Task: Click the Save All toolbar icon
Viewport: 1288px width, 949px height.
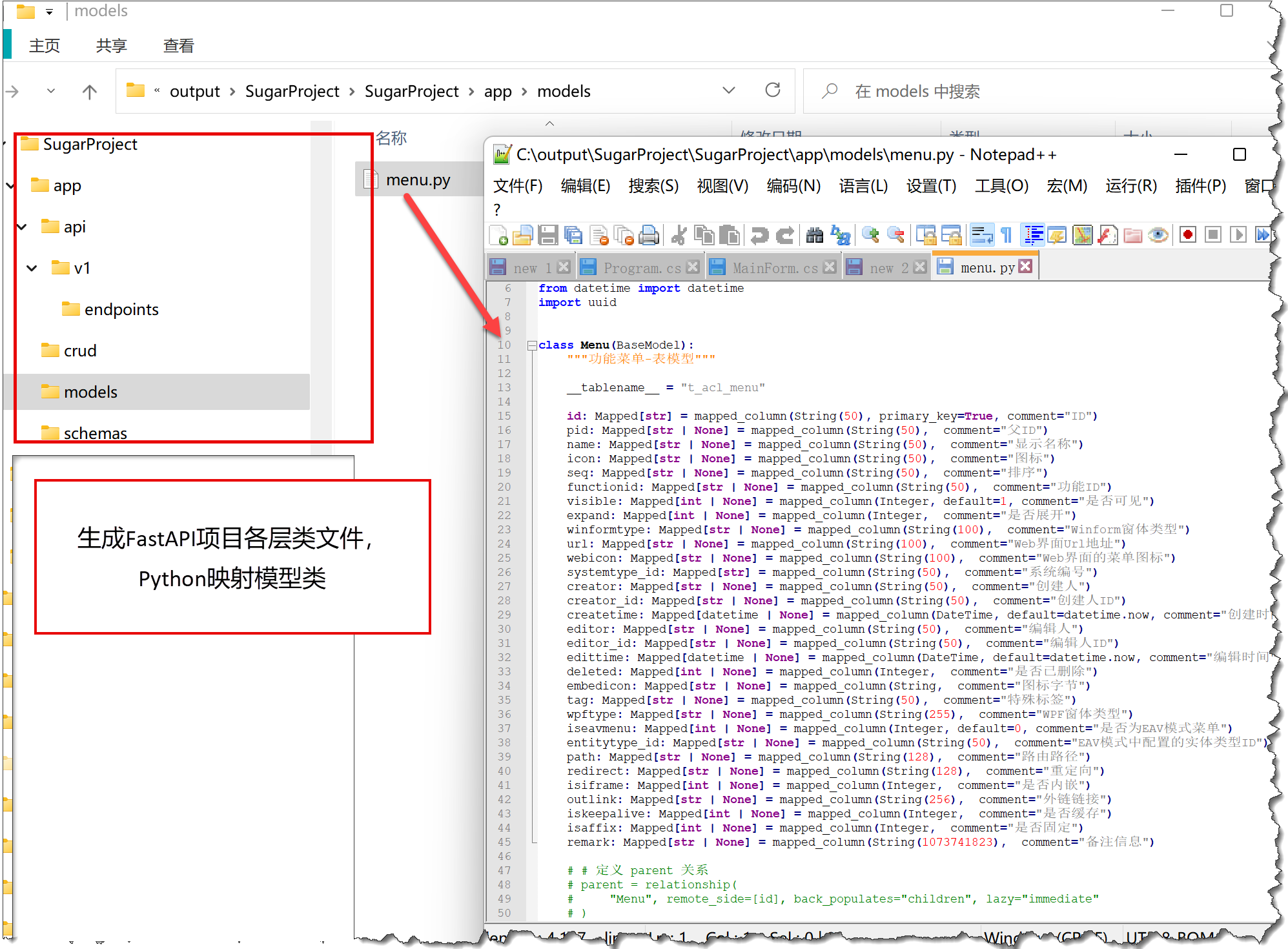Action: click(573, 236)
